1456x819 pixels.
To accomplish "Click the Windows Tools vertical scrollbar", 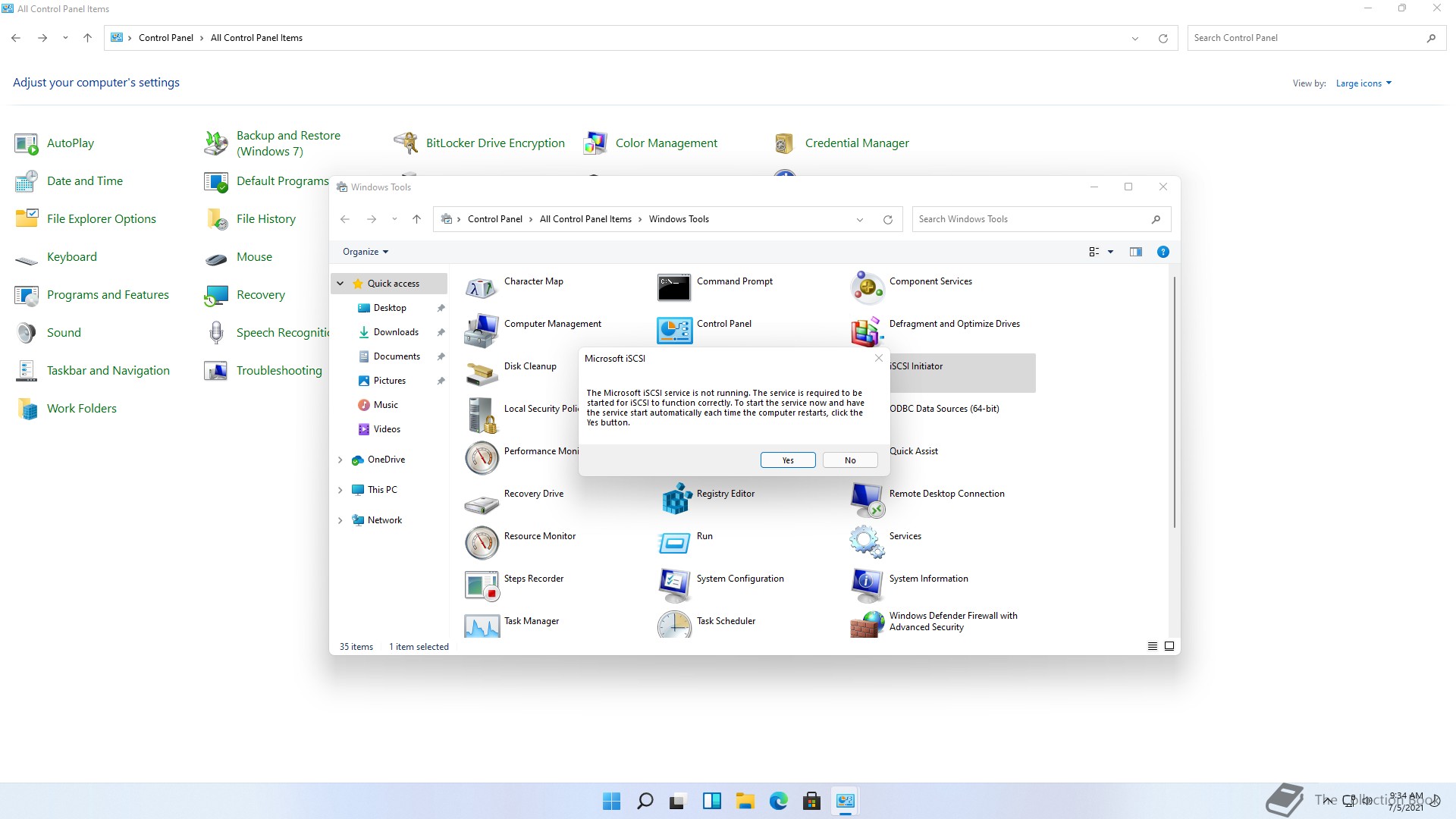I will [1175, 402].
